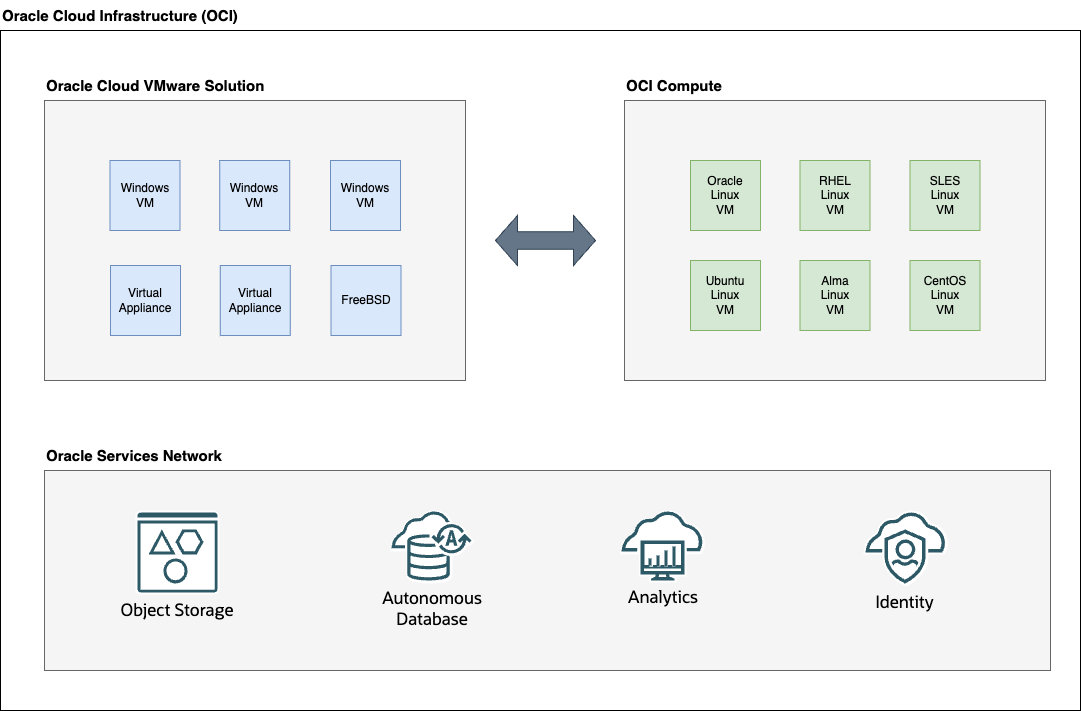Select the middle Windows VM box
This screenshot has height=711, width=1081.
pos(255,195)
